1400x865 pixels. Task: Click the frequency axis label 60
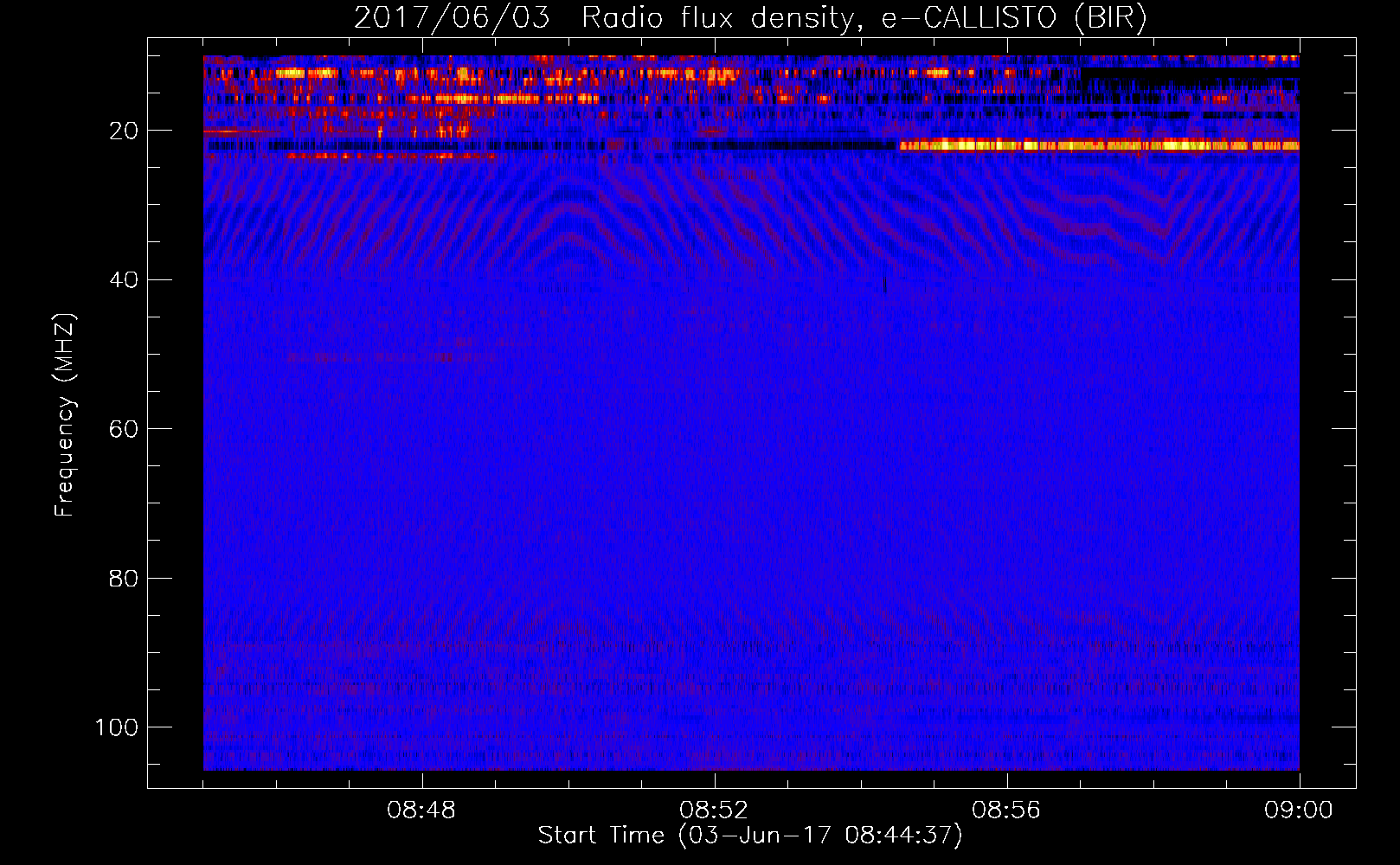(124, 429)
